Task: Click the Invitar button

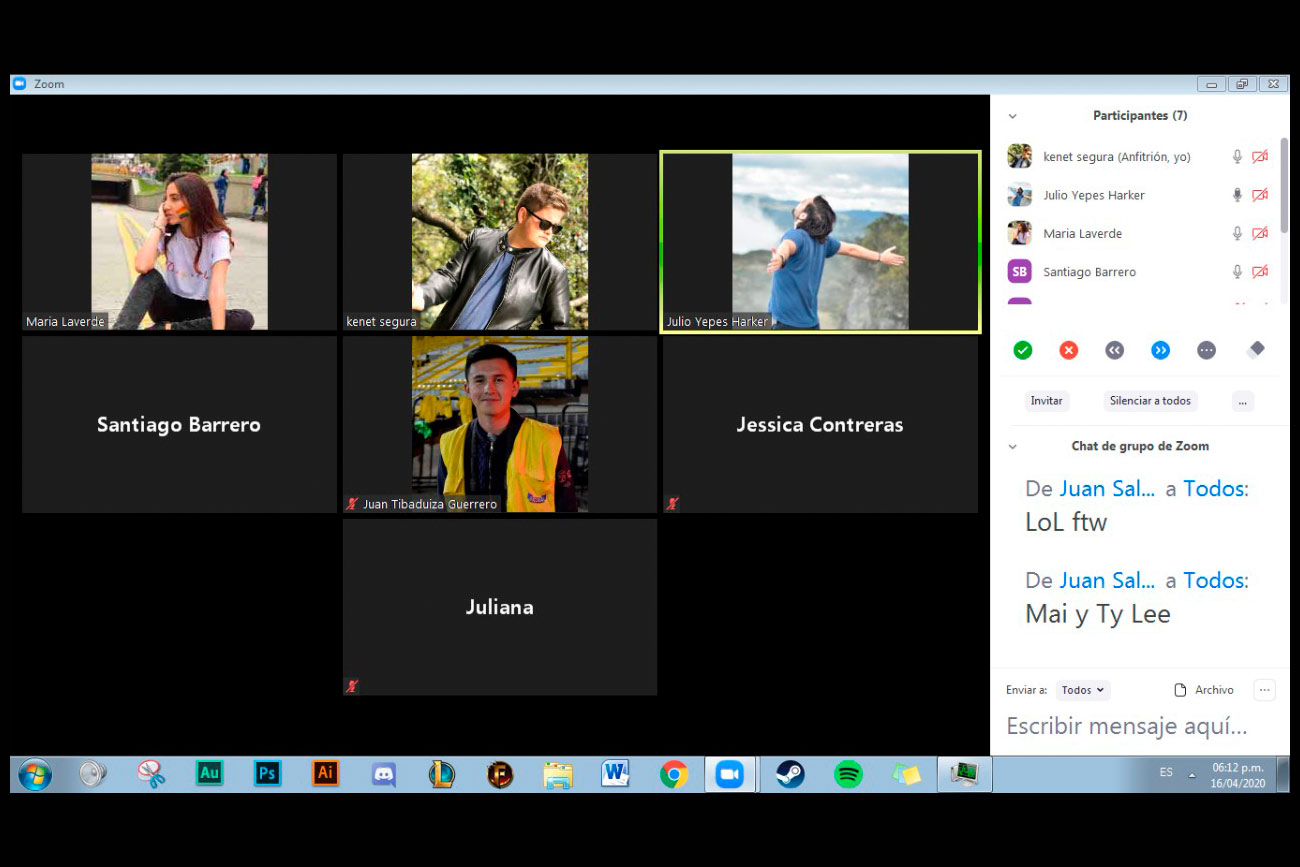Action: 1046,401
